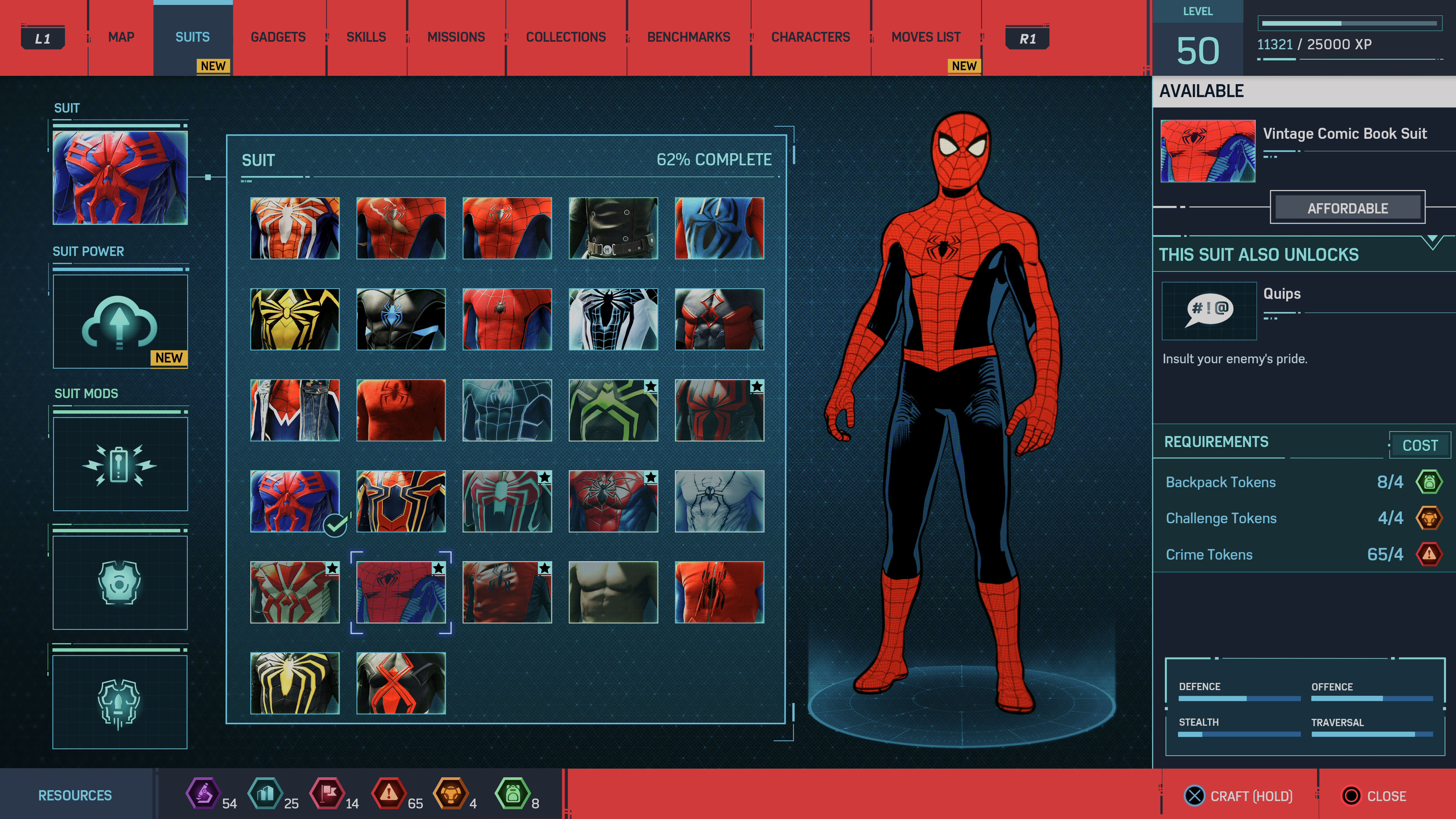
Task: Select the holographic blue wireframe suit
Action: pos(507,410)
